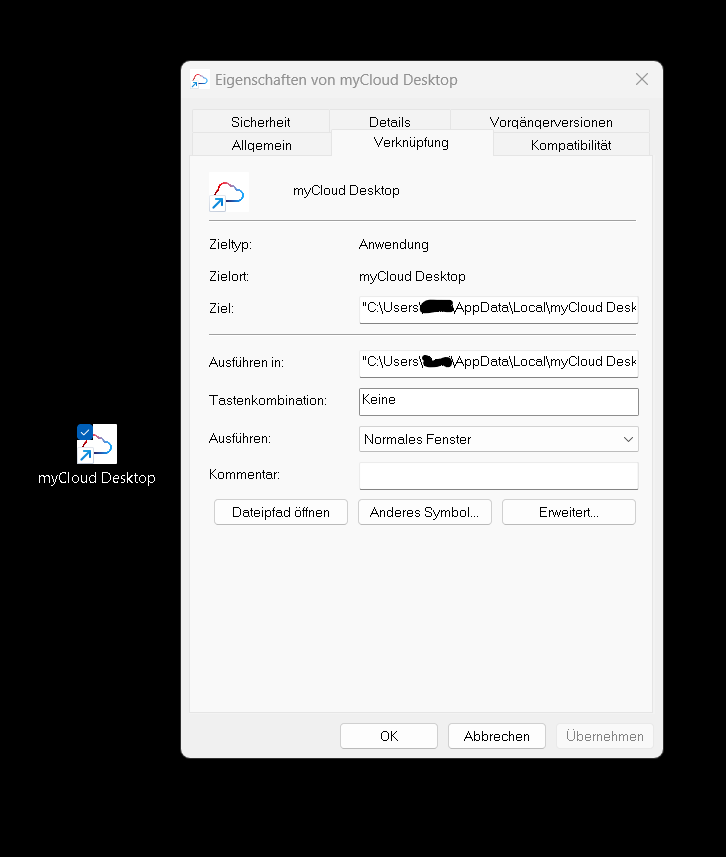Open the Ausführen dropdown showing Normales Fenster
The image size is (726, 857).
499,439
